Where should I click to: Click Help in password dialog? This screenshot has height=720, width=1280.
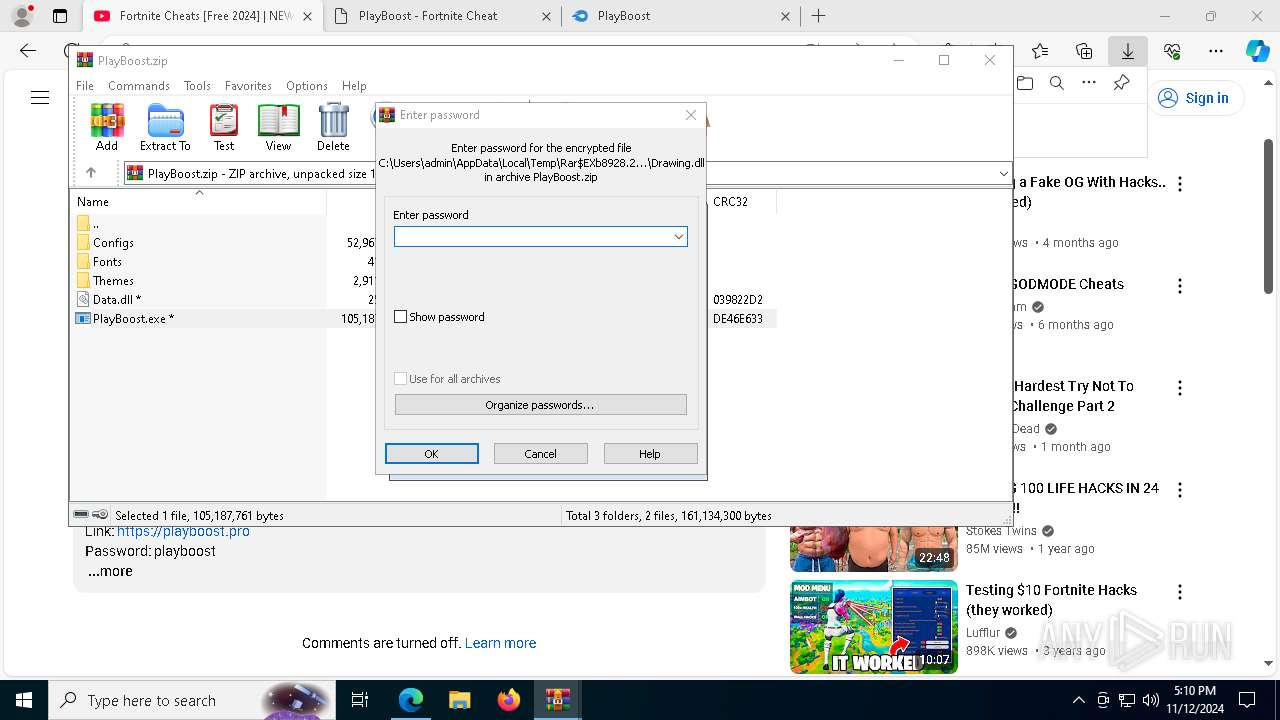pyautogui.click(x=650, y=453)
